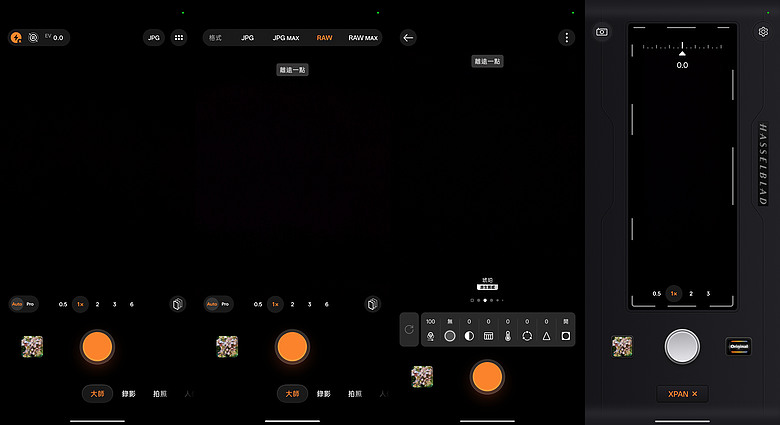Switch to 錄影 mode in the leftmost screen
Viewport: 780px width, 425px height.
click(129, 394)
